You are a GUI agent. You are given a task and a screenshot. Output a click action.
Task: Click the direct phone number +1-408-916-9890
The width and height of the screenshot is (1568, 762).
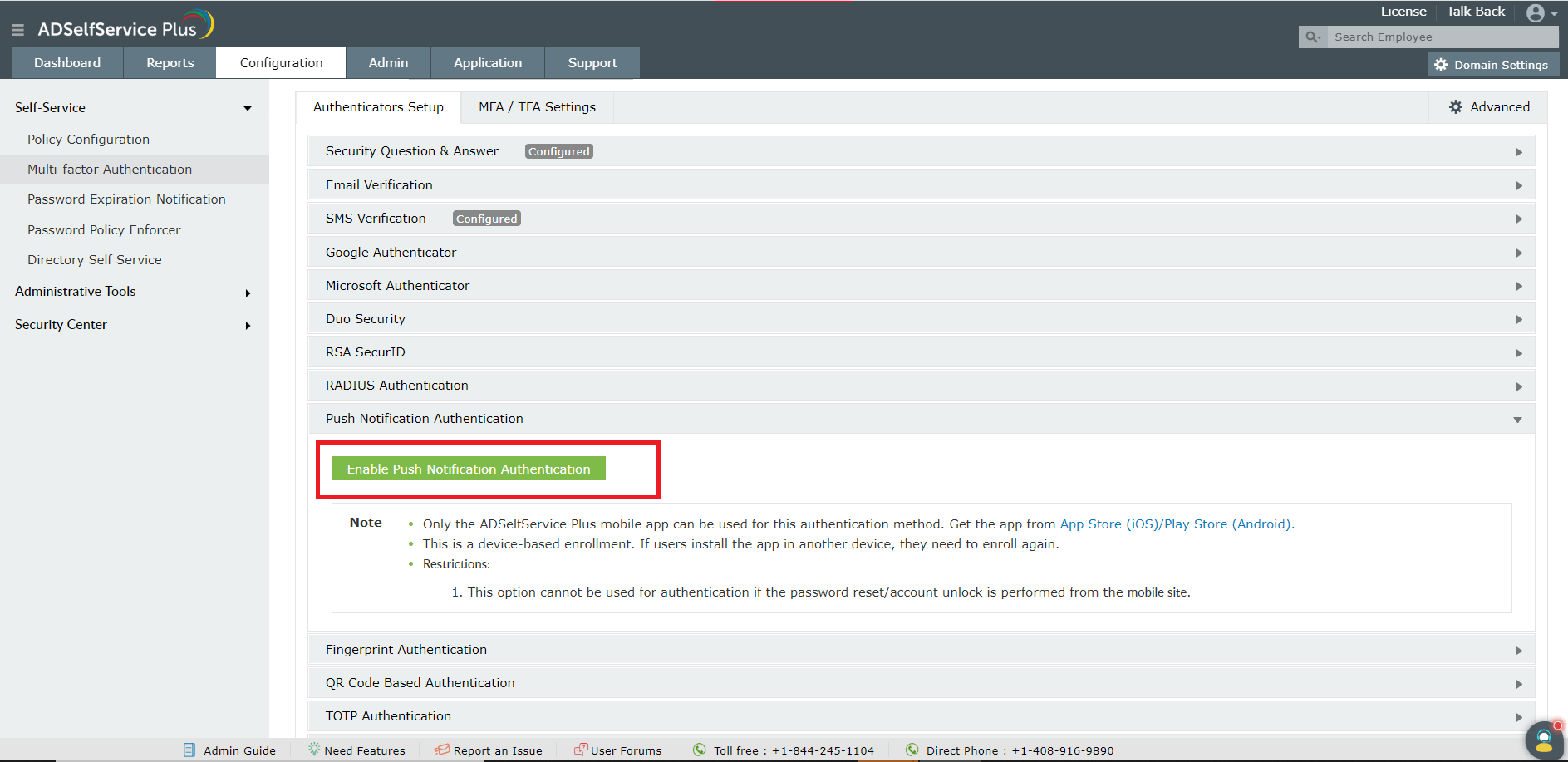tap(1063, 750)
